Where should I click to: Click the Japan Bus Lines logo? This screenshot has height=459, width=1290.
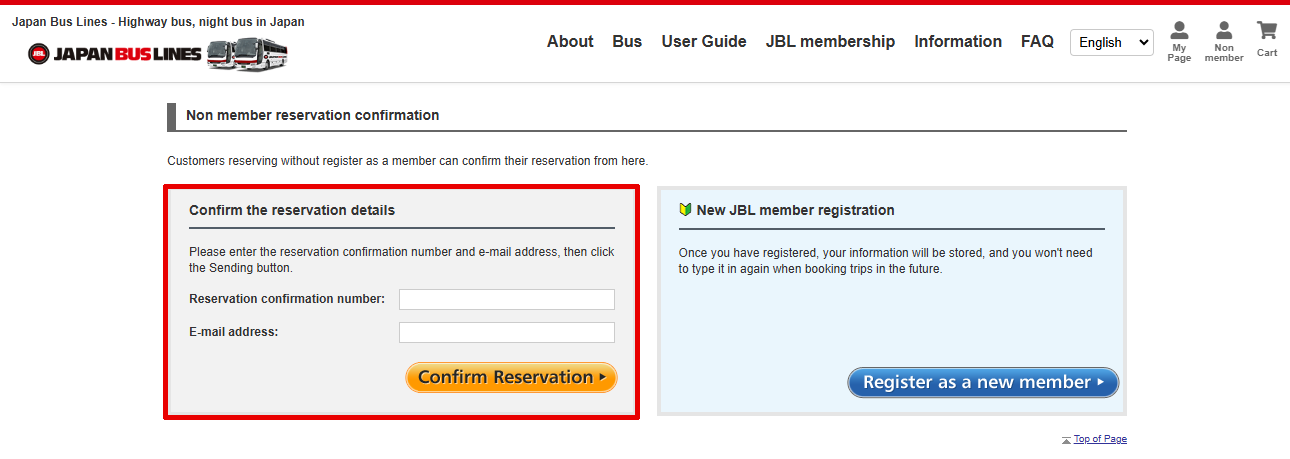[115, 54]
